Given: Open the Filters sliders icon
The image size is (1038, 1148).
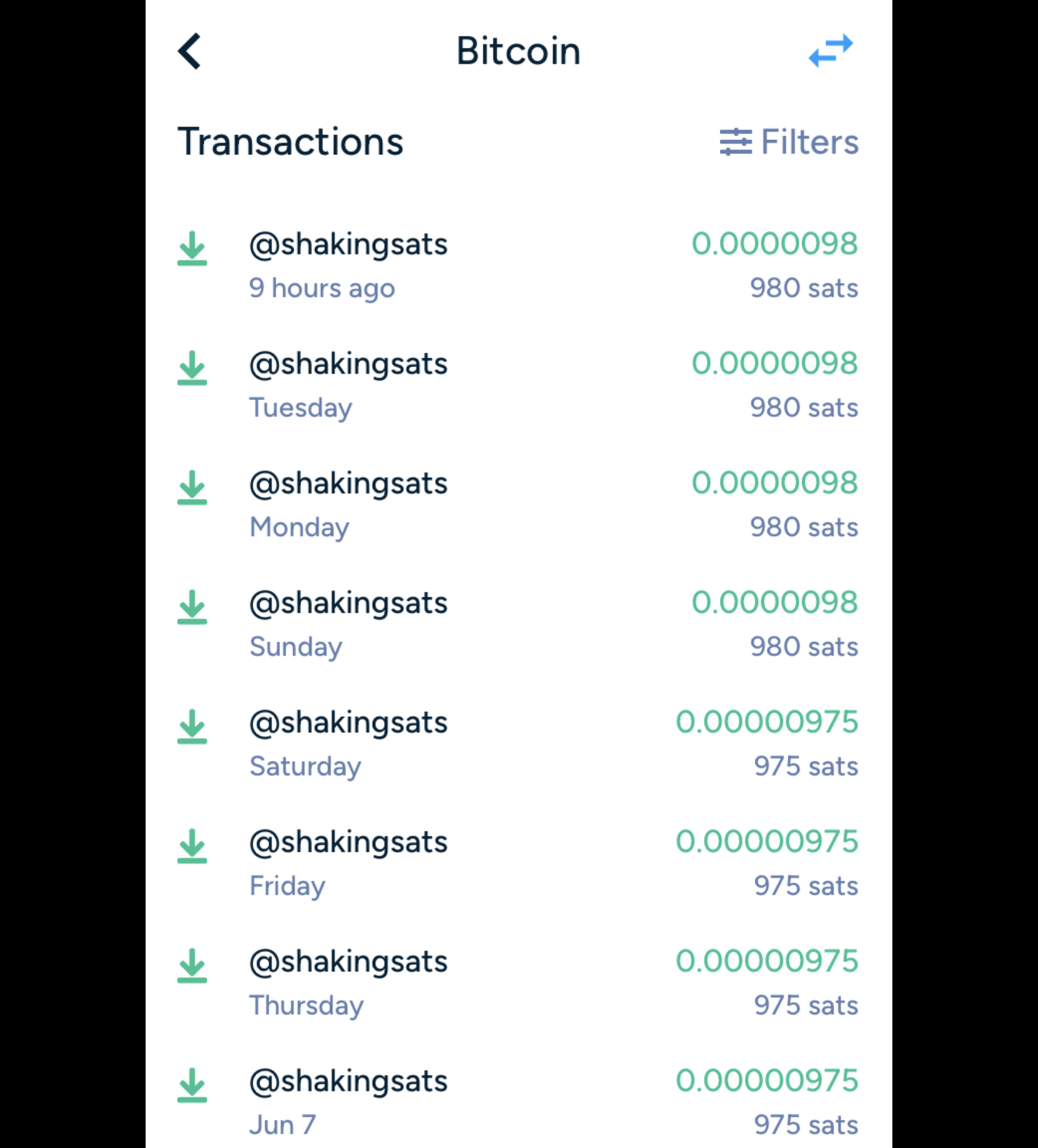Looking at the screenshot, I should click(x=736, y=142).
